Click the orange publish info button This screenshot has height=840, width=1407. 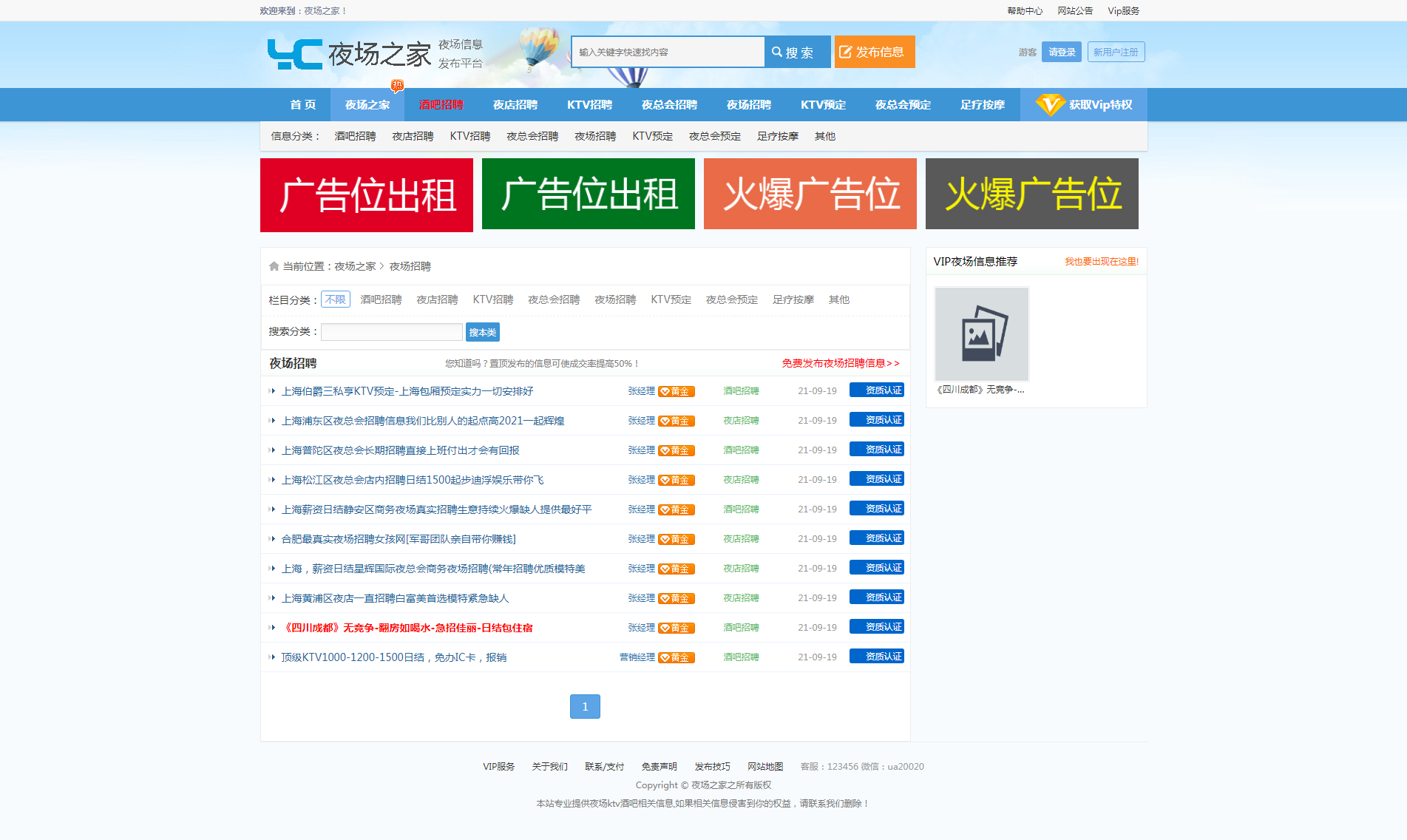(874, 52)
